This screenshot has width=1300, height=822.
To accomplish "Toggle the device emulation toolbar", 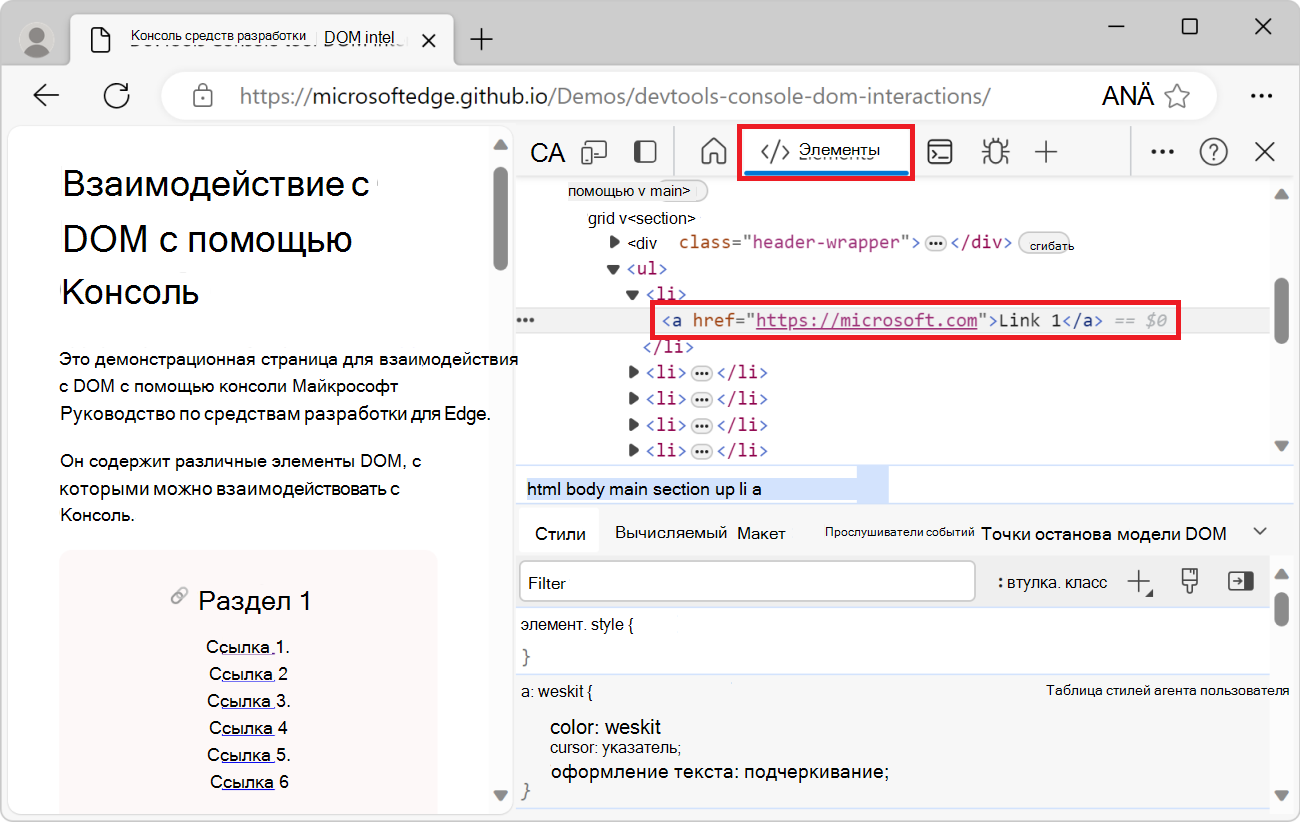I will coord(594,151).
